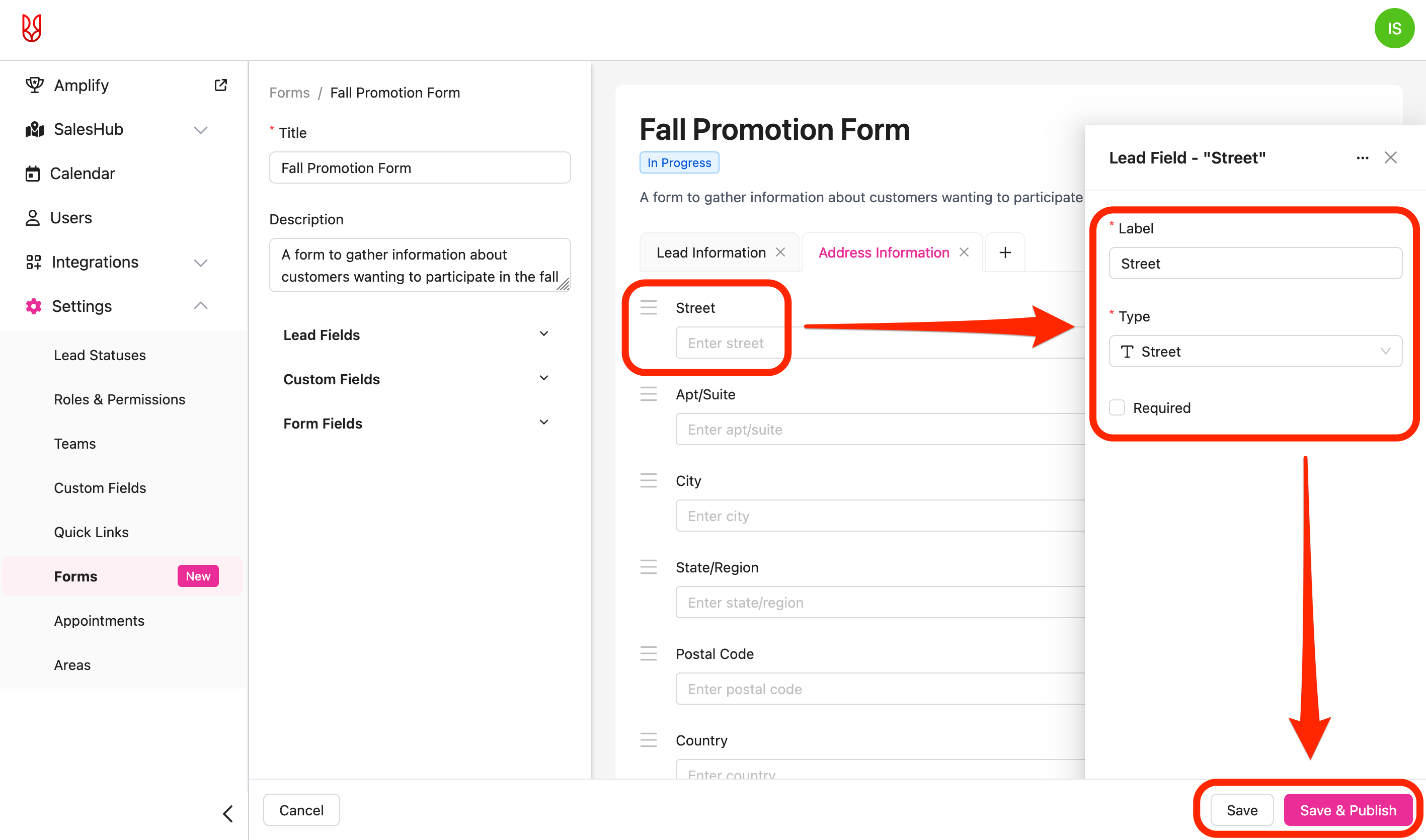Open Amplify external link icon
Viewport: 1426px width, 840px height.
pyautogui.click(x=221, y=85)
